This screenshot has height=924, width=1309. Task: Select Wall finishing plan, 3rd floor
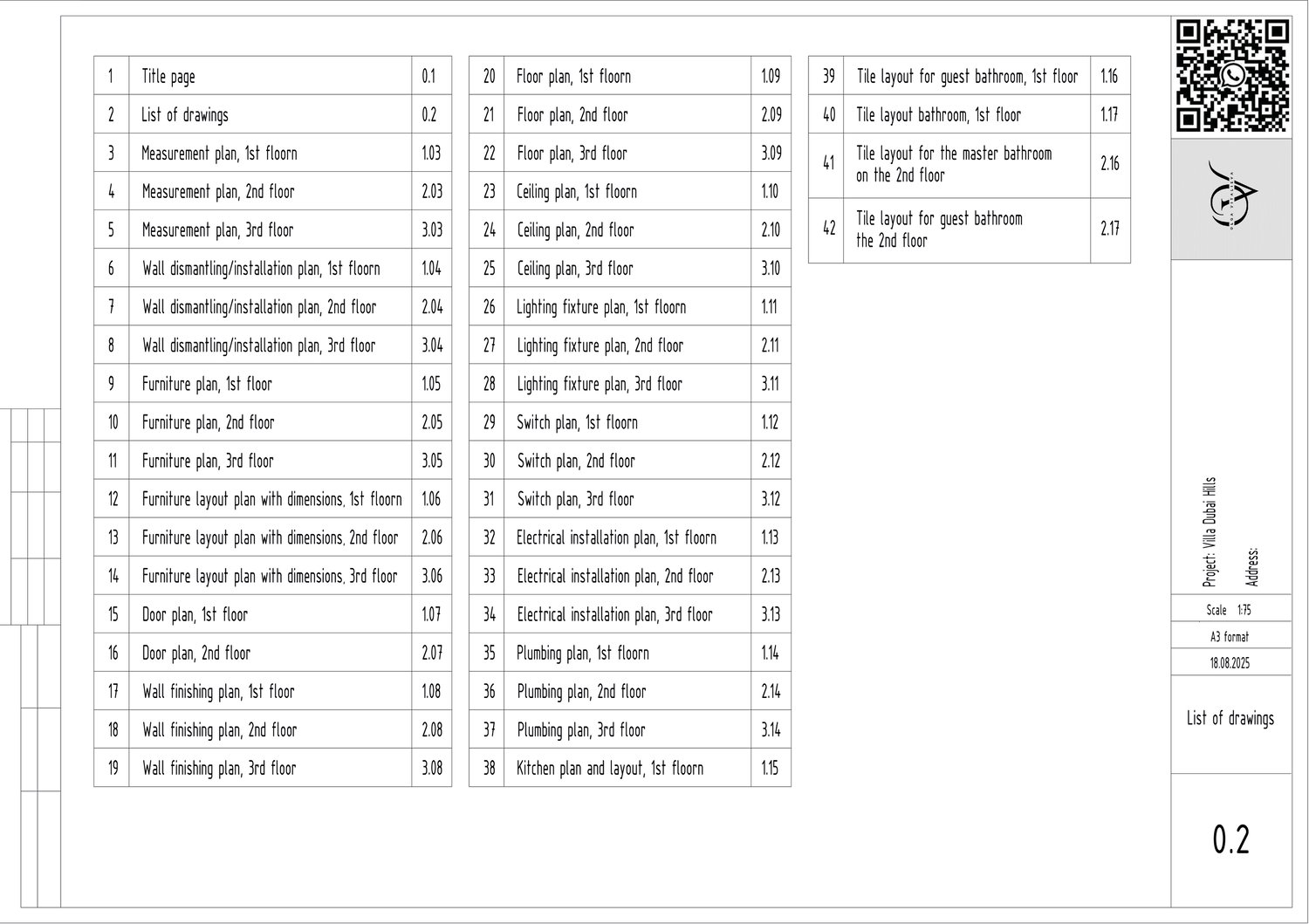point(219,769)
